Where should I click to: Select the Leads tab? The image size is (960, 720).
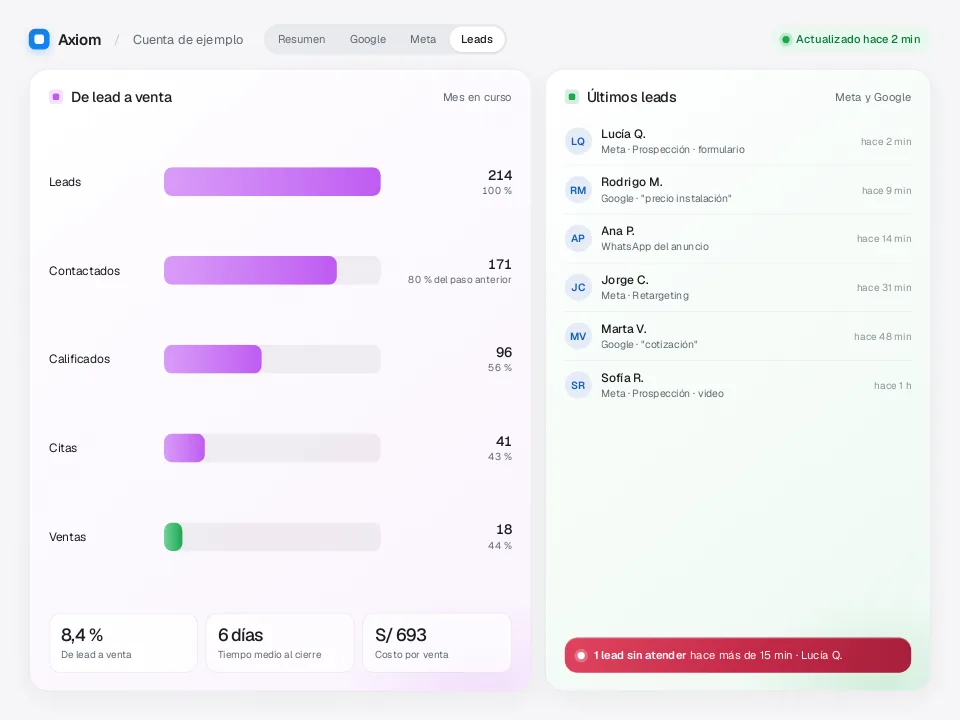(x=477, y=39)
